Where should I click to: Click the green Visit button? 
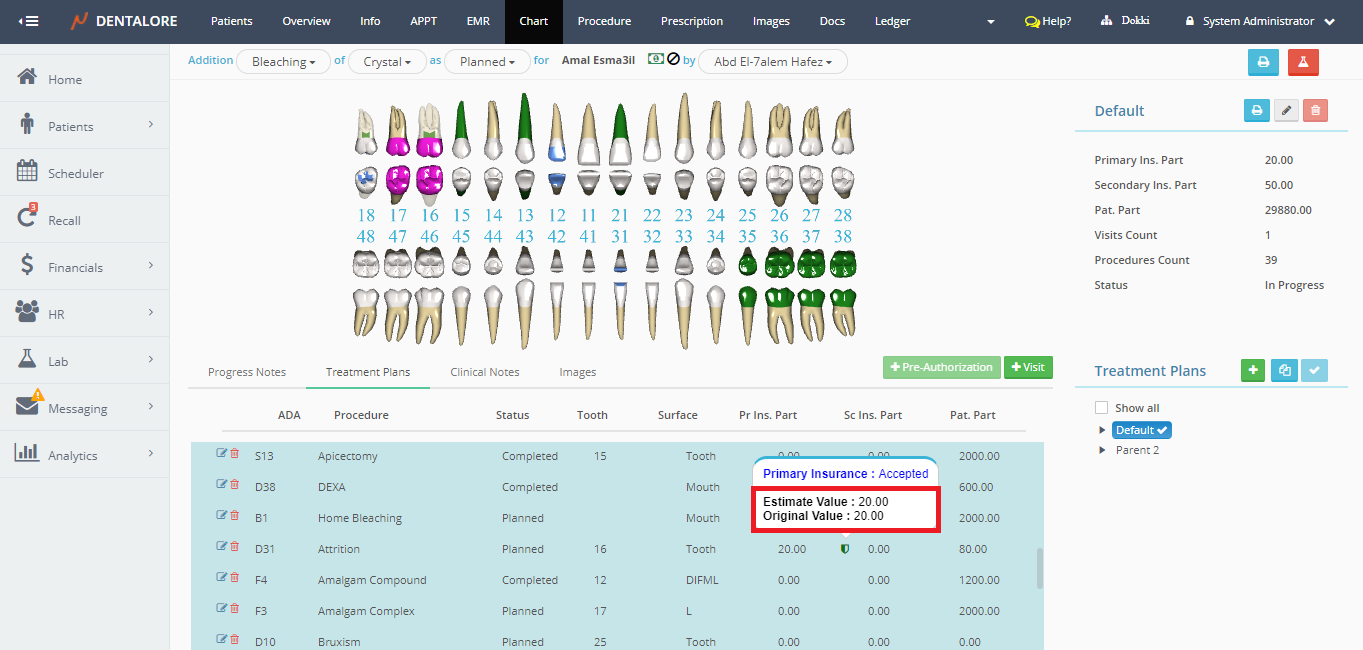(1028, 367)
